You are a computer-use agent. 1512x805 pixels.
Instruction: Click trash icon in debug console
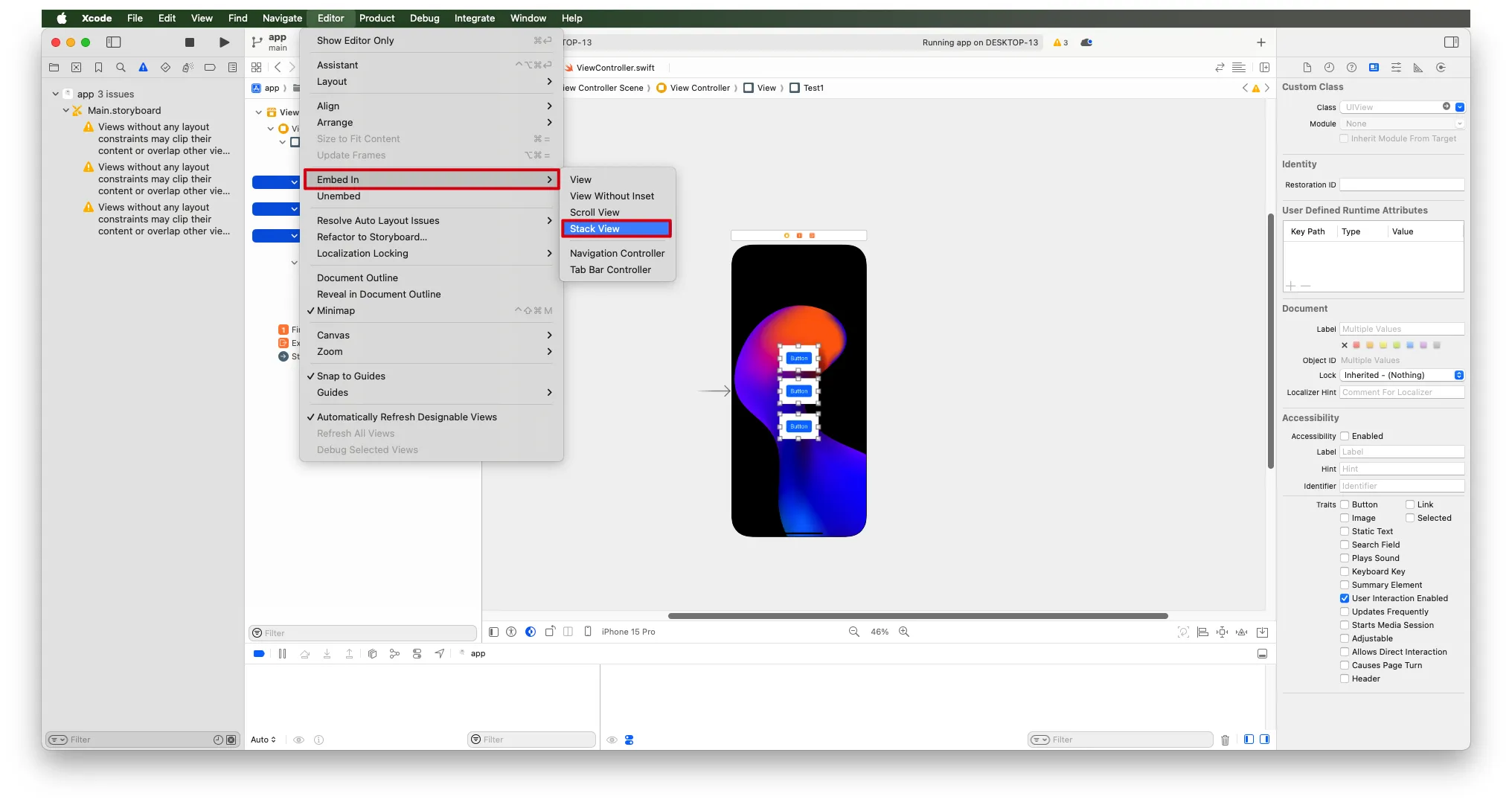[x=1225, y=740]
